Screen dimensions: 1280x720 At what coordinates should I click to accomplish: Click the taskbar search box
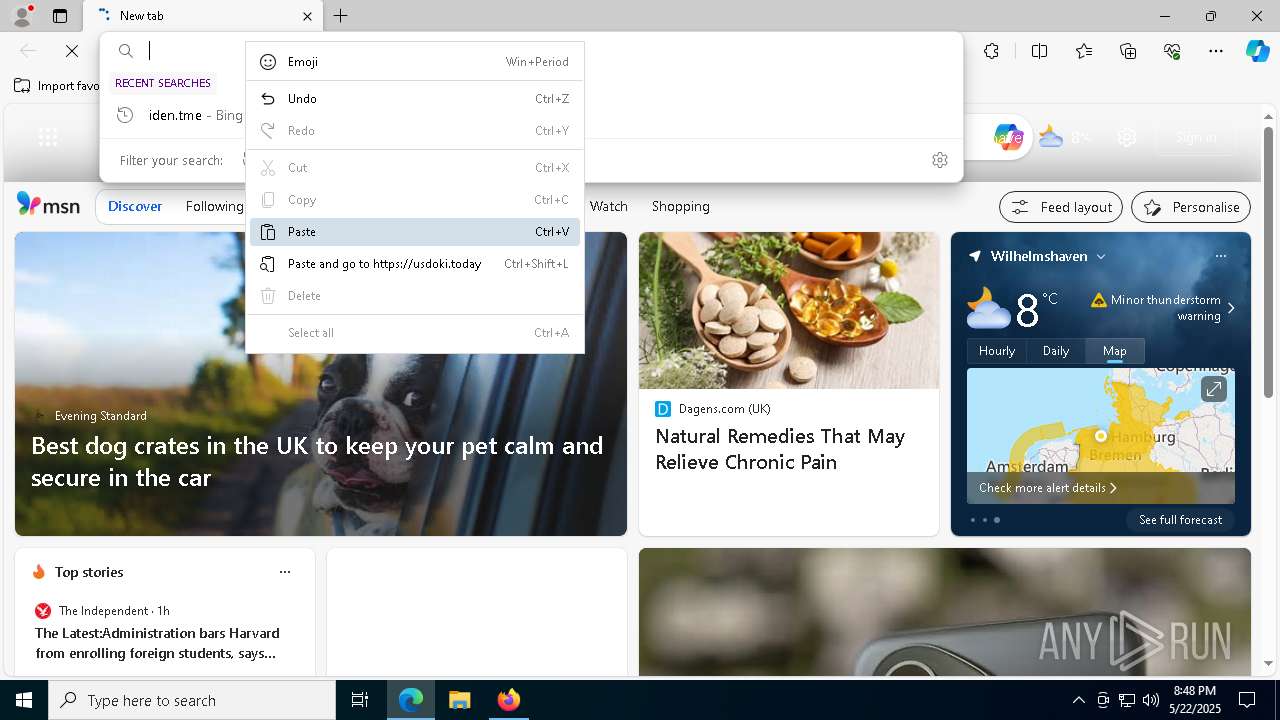click(x=192, y=700)
